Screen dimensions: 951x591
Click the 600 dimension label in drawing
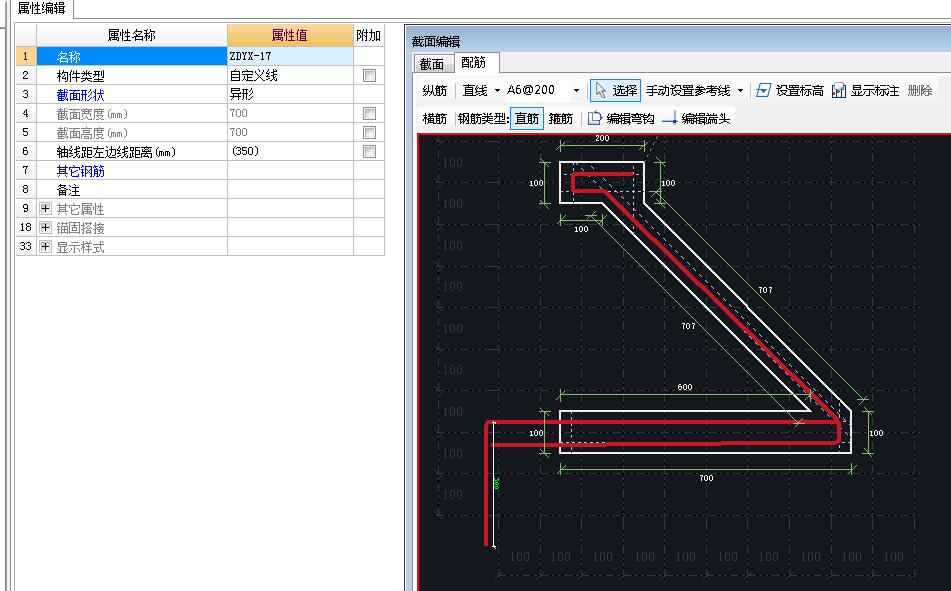click(685, 387)
